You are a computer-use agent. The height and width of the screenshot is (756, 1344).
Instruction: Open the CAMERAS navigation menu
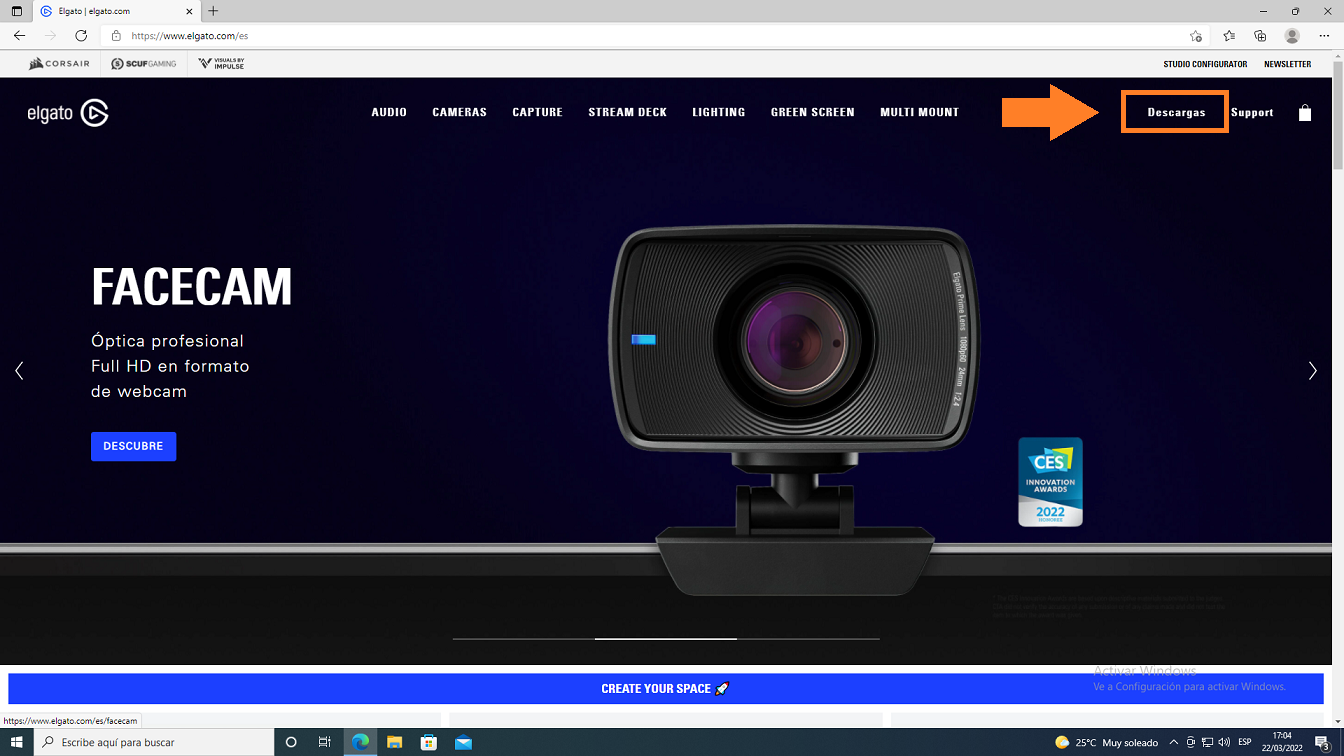459,112
